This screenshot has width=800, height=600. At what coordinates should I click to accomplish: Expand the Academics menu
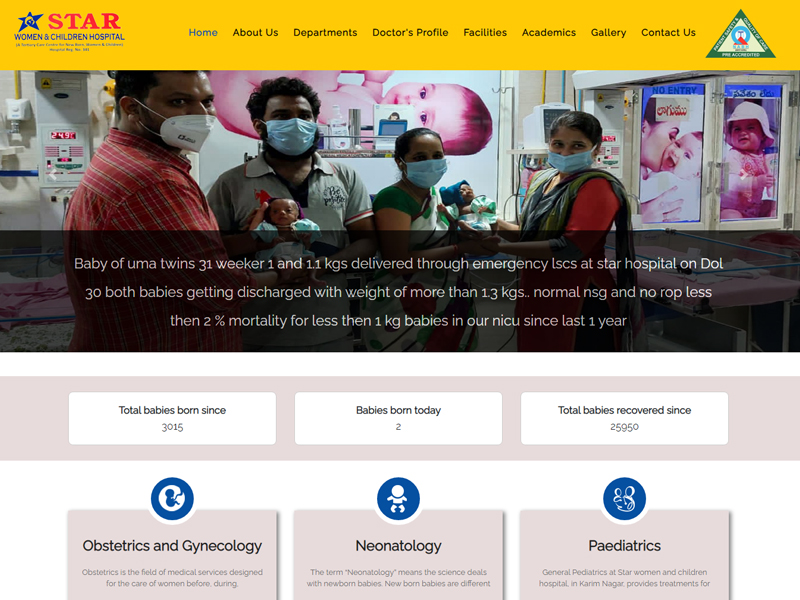click(549, 32)
